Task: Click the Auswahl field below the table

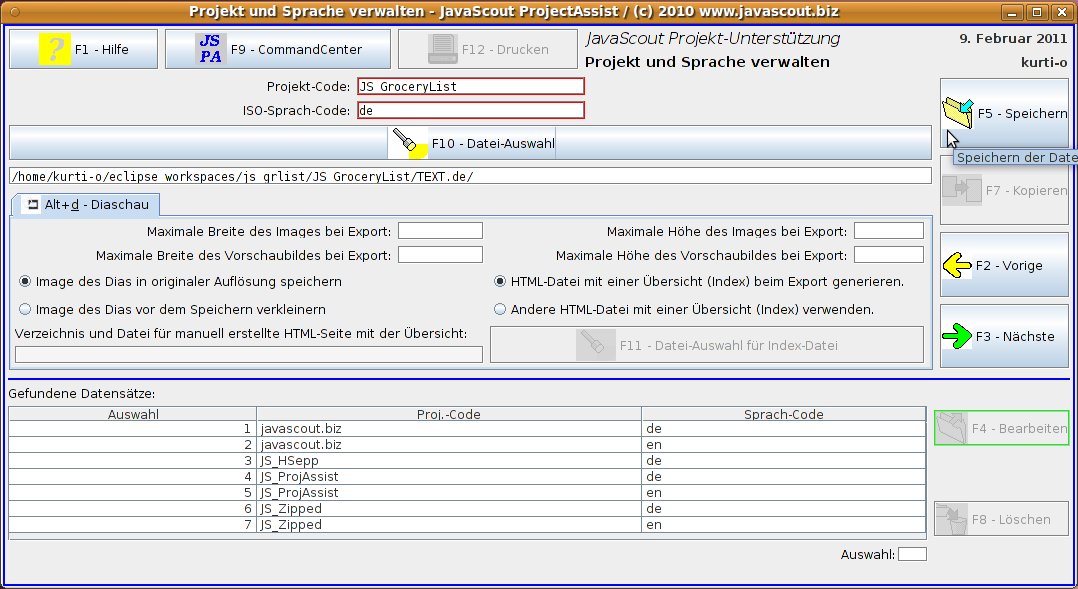Action: 912,554
